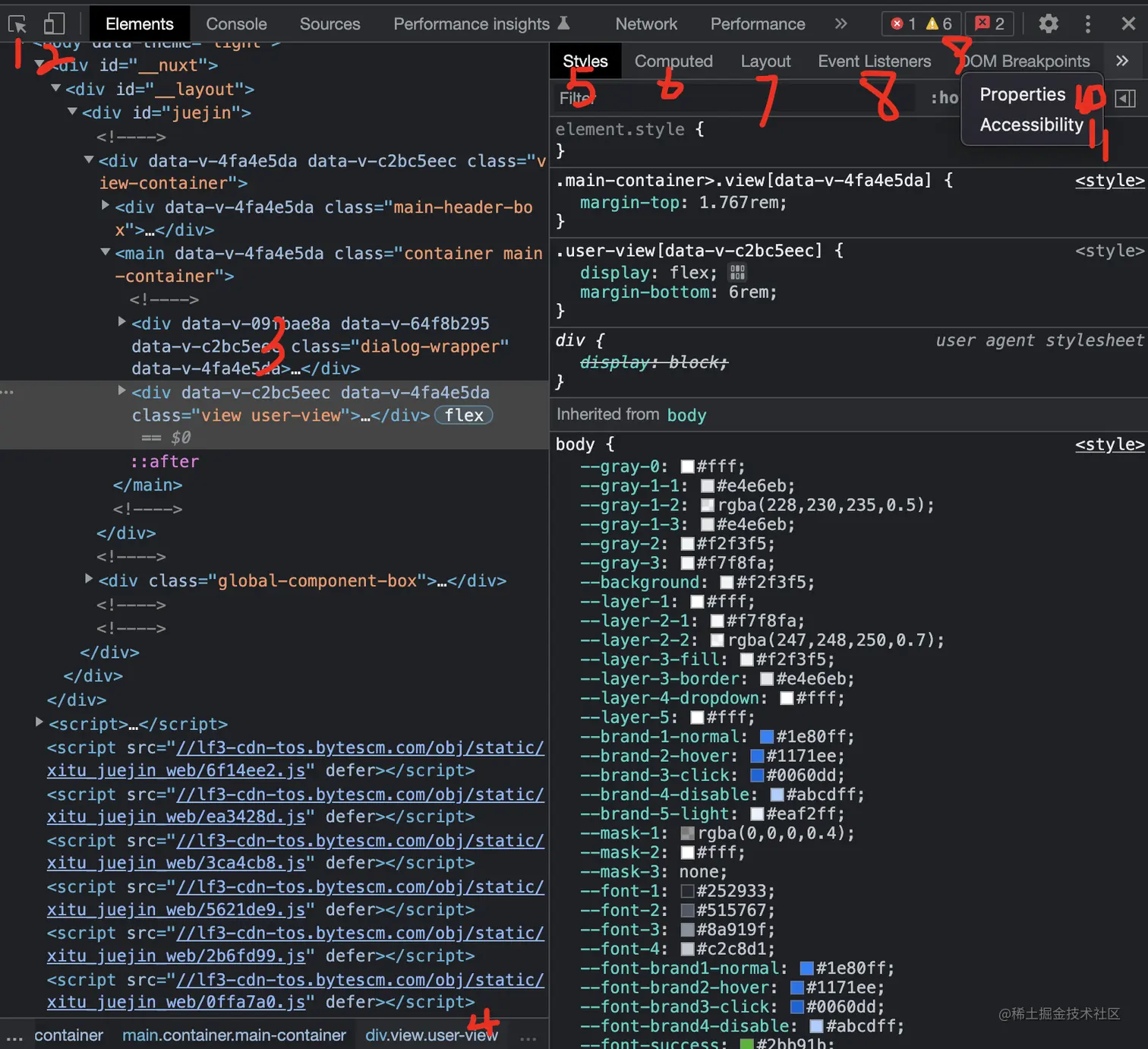Show hidden breadcrumbs via left ellipsis
The image size is (1148, 1049).
(x=14, y=1037)
